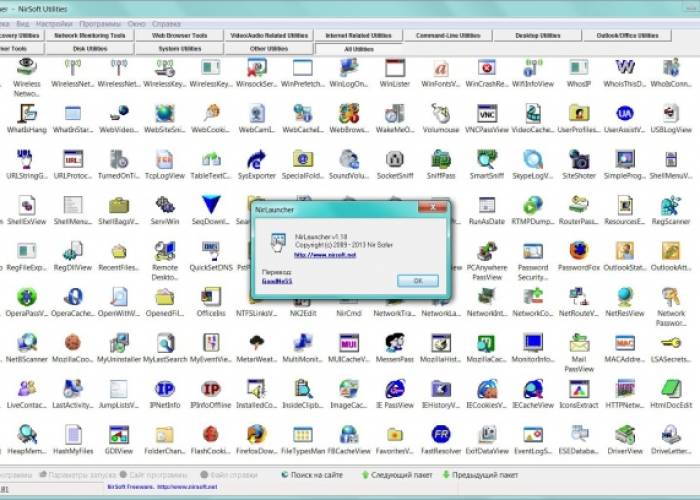Screen dimensions: 700x500
Task: Open SysExporter utility
Action: click(257, 159)
